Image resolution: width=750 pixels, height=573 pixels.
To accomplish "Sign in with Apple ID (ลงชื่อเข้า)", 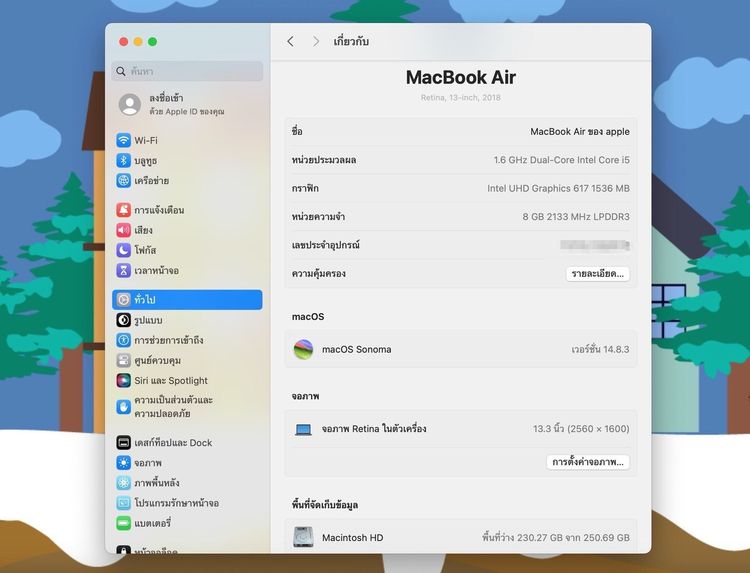I will coord(166,98).
